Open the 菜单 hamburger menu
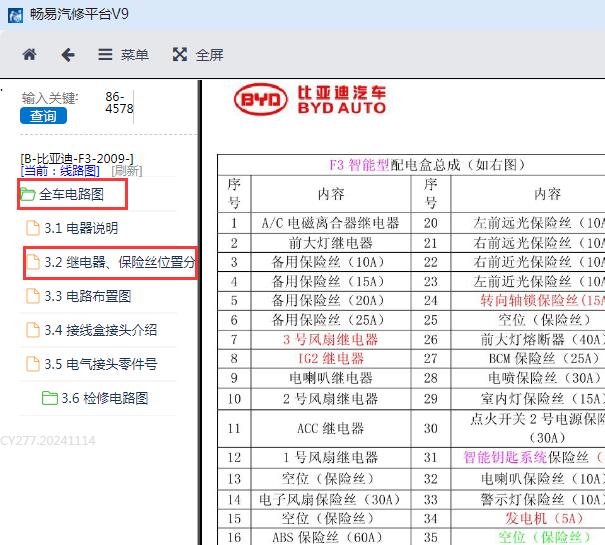The image size is (605, 545). (123, 55)
